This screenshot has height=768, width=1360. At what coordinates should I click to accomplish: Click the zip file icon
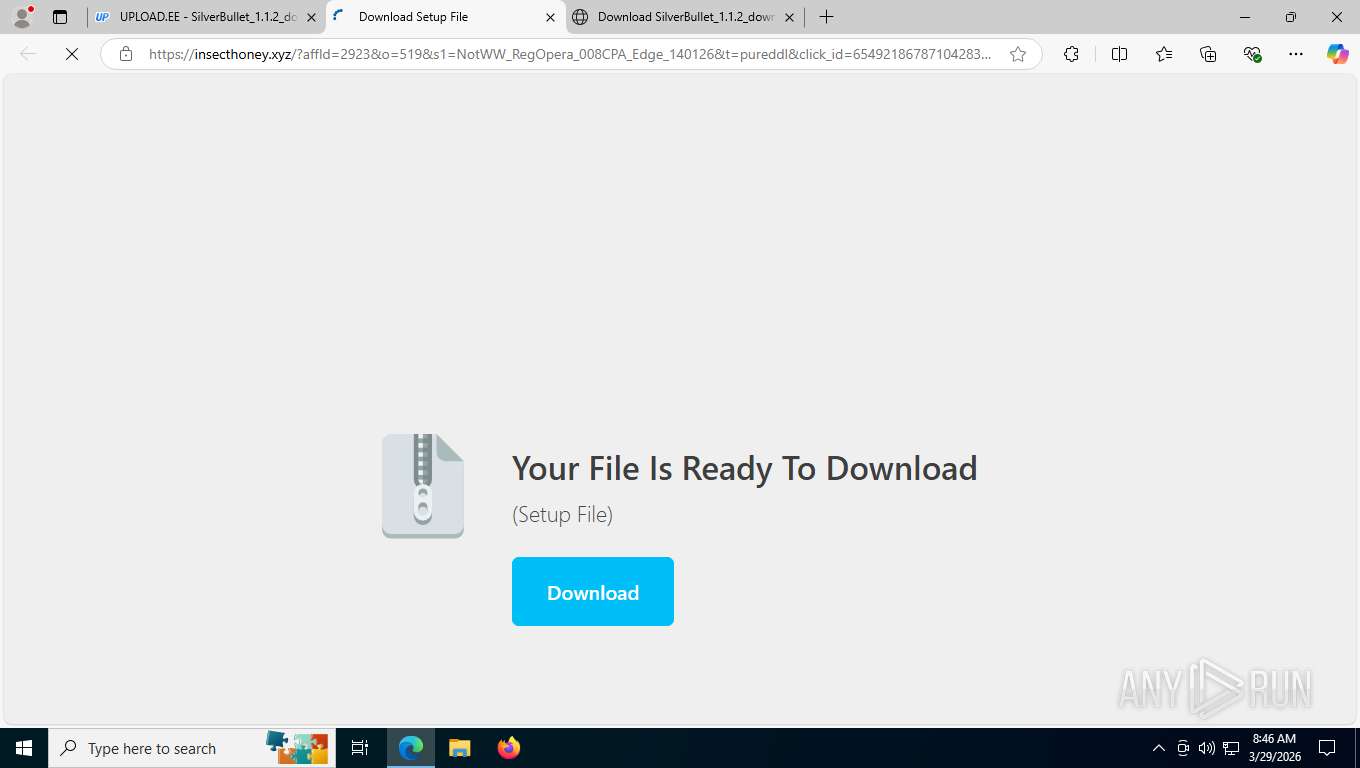(423, 486)
